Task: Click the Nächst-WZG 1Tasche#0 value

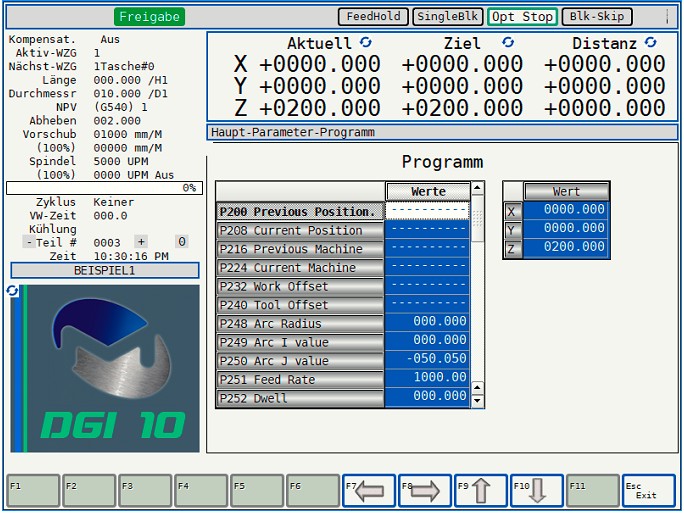Action: tap(124, 66)
